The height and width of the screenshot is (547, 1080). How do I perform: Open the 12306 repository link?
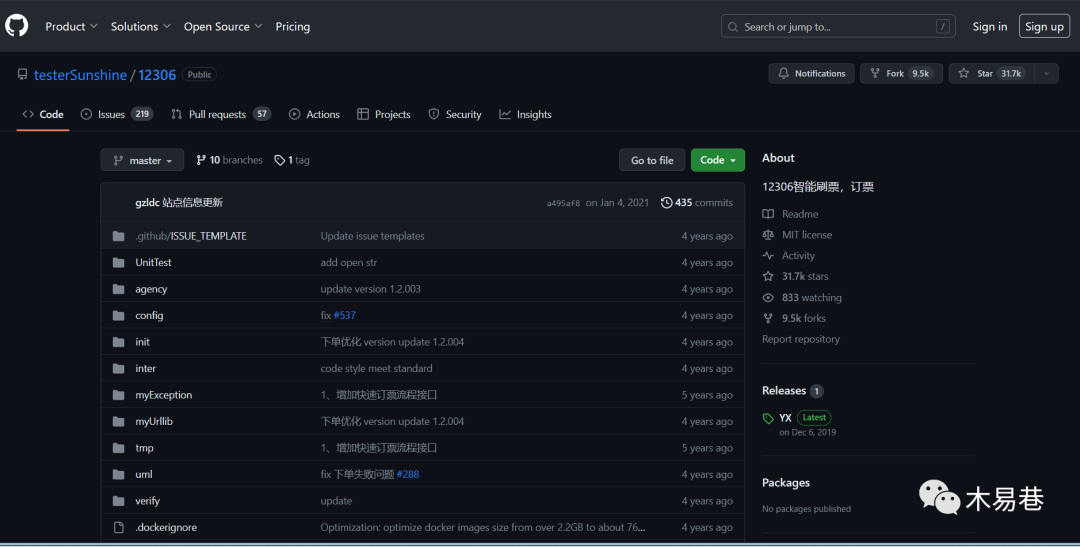[x=157, y=74]
